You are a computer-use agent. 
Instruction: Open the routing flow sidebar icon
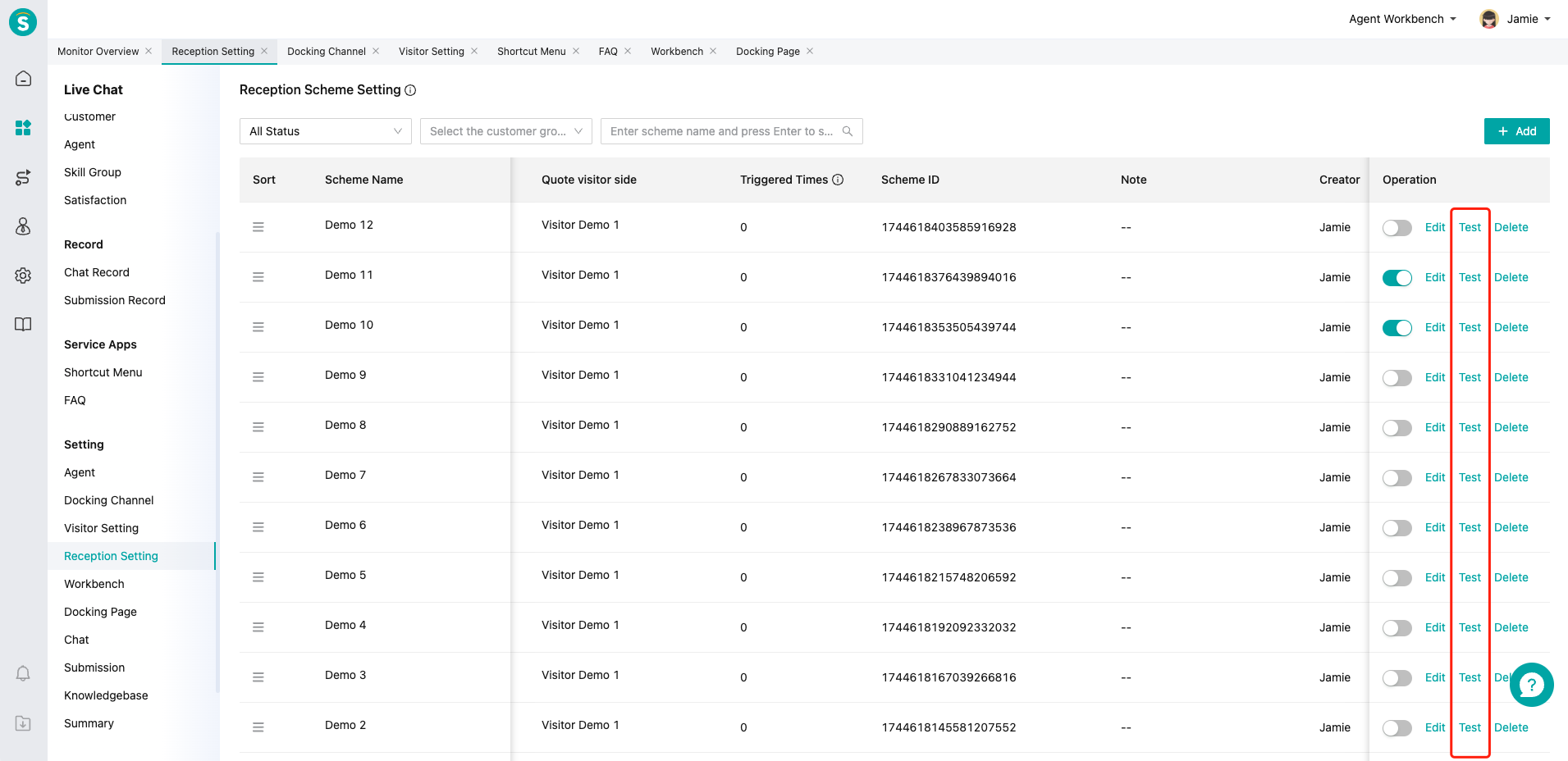(23, 177)
